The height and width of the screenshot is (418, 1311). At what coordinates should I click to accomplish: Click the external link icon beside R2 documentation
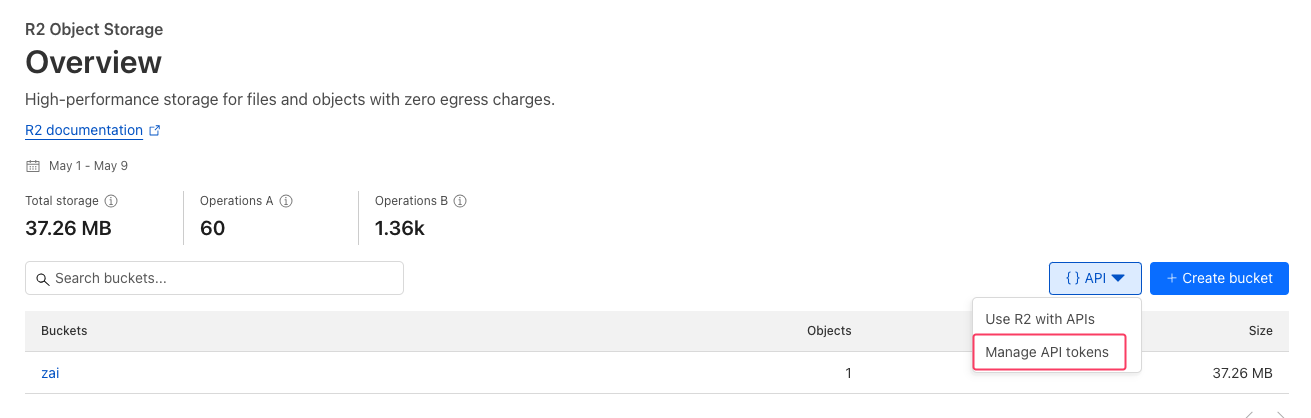(155, 131)
